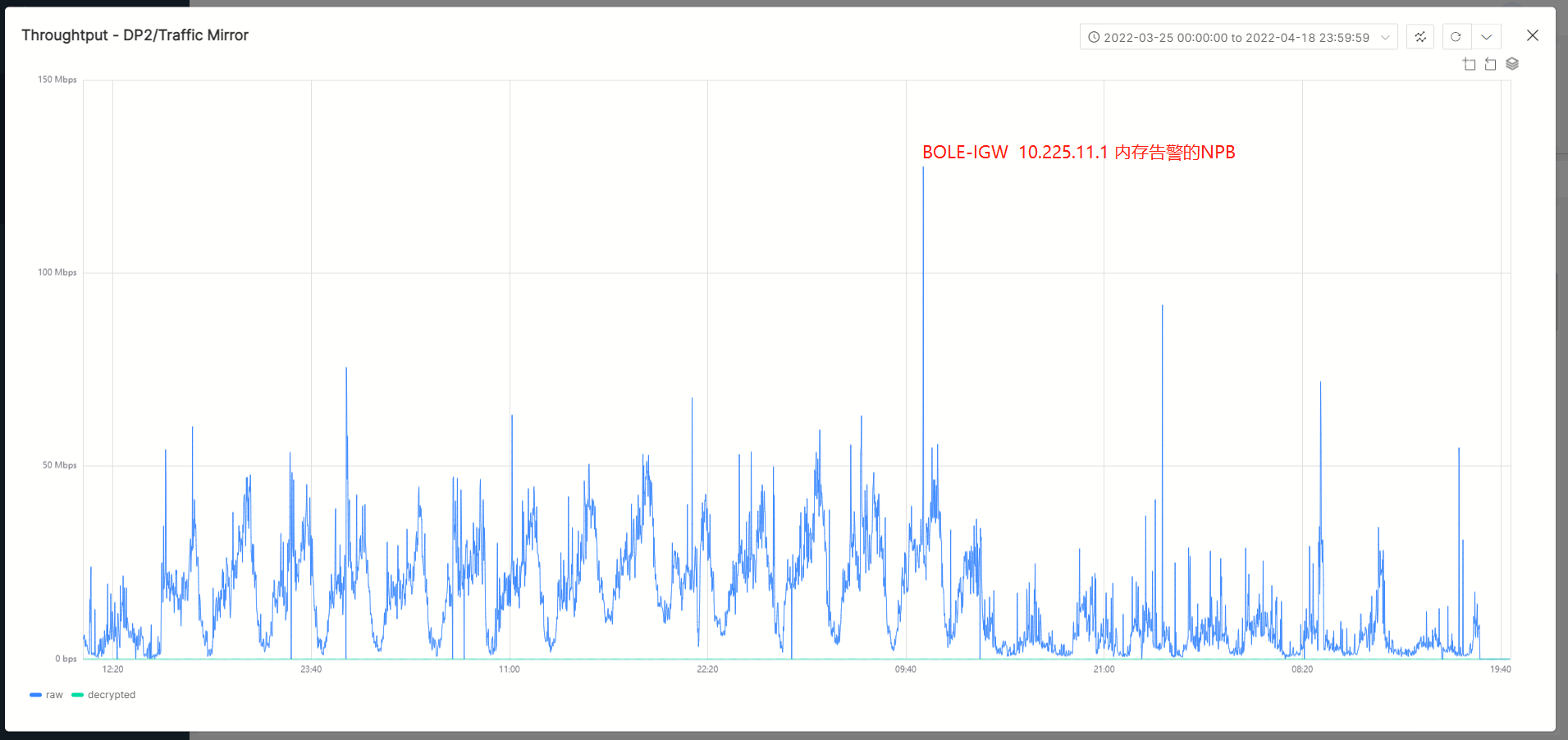
Task: Click the 12:20 x-axis time label
Action: tap(112, 669)
